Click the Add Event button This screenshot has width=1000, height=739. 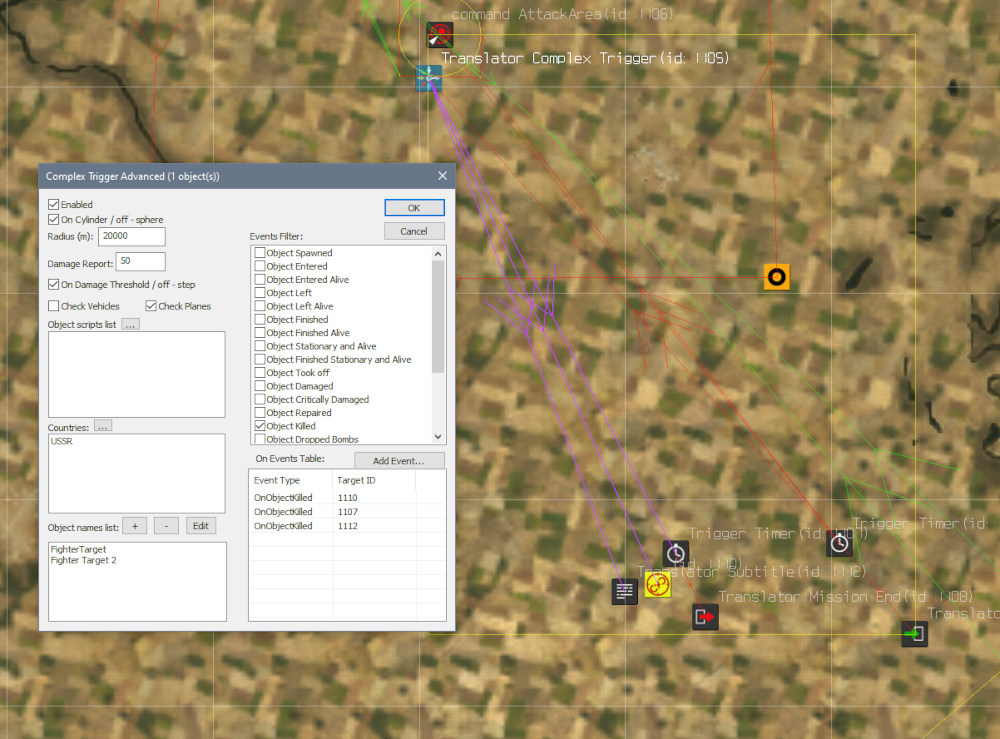coord(399,461)
